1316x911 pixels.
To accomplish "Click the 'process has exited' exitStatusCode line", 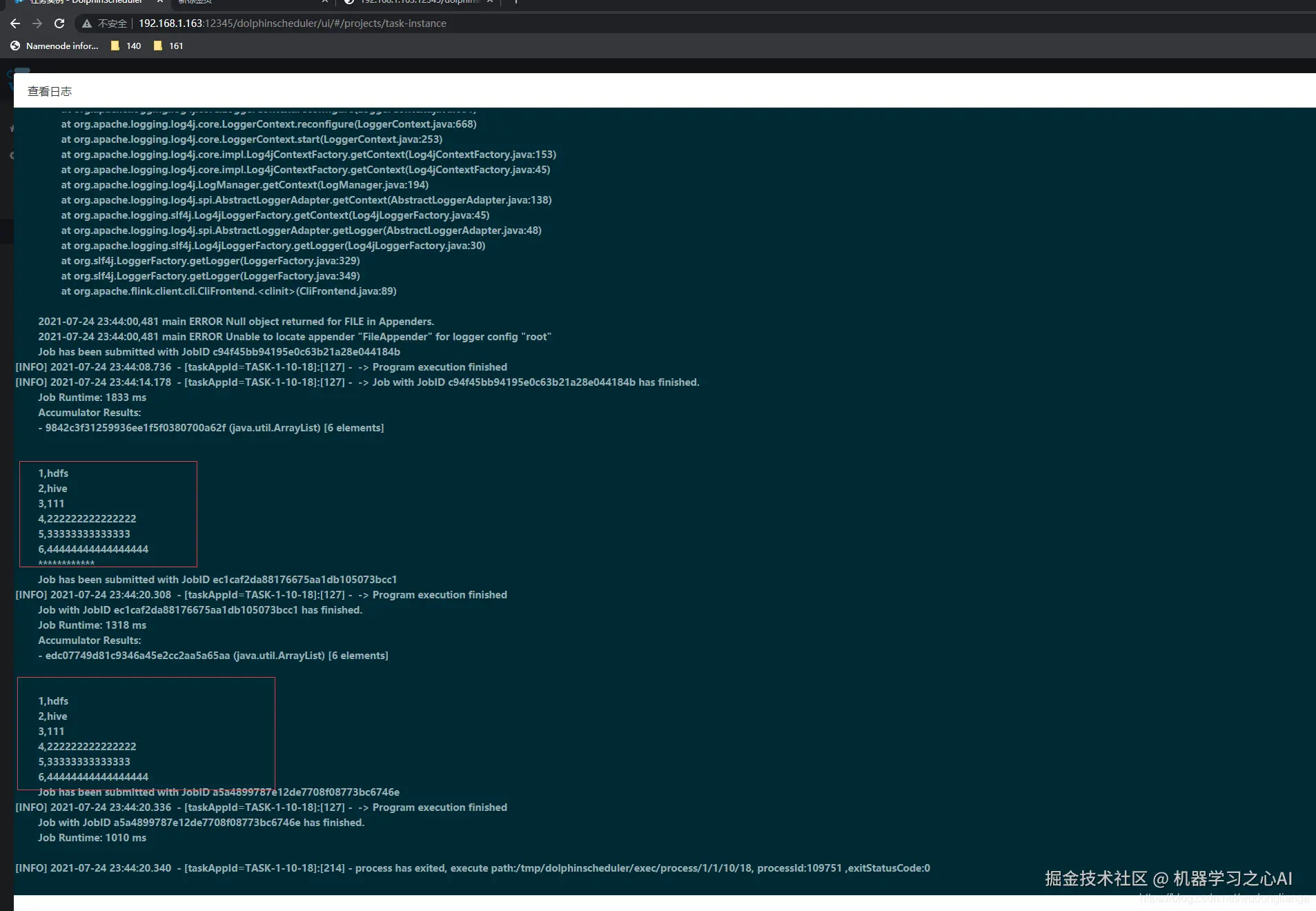I will point(473,868).
